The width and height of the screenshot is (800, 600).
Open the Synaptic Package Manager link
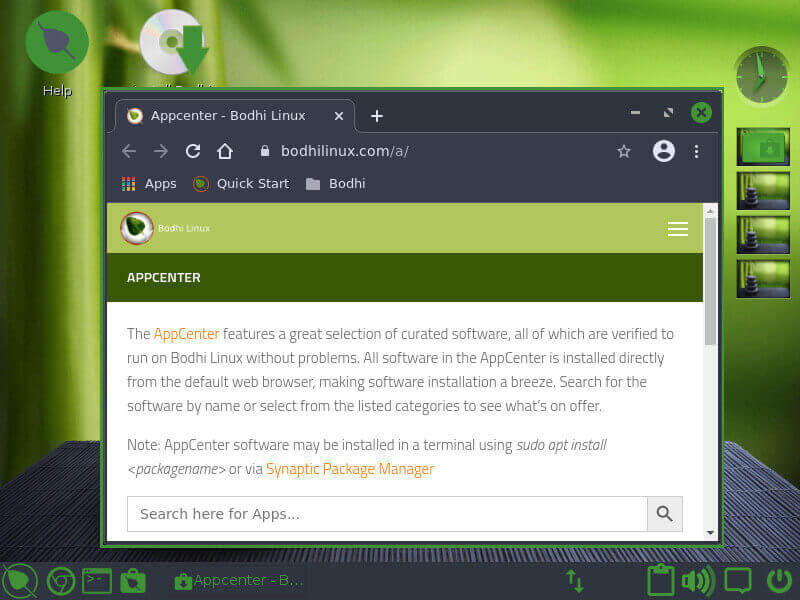point(350,468)
